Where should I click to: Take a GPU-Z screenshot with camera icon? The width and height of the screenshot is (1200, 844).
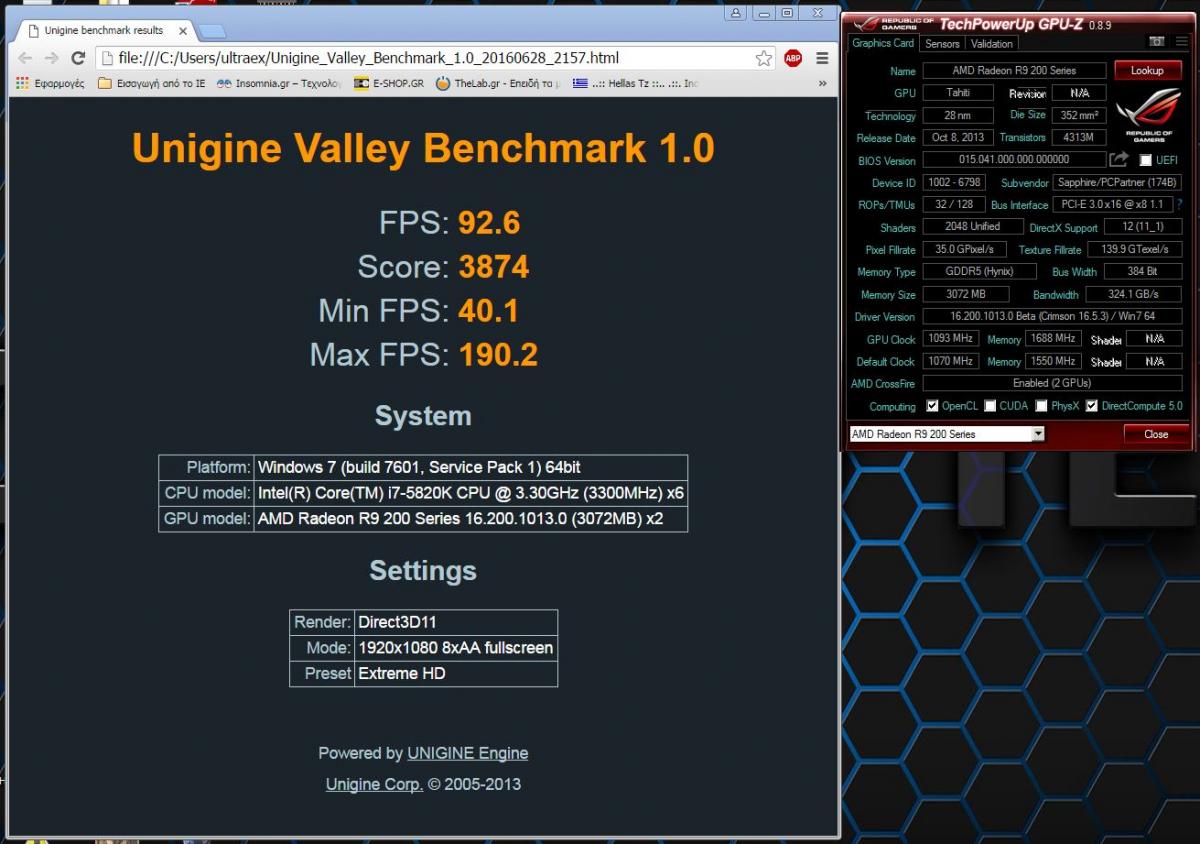[1157, 42]
